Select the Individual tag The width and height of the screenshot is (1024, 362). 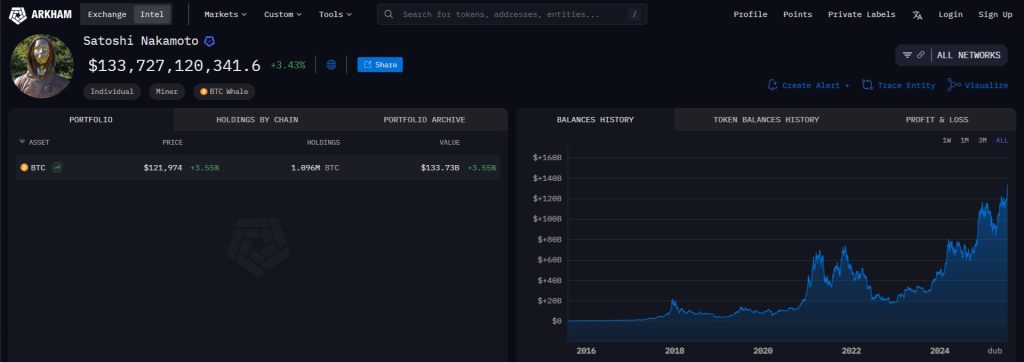[x=112, y=91]
